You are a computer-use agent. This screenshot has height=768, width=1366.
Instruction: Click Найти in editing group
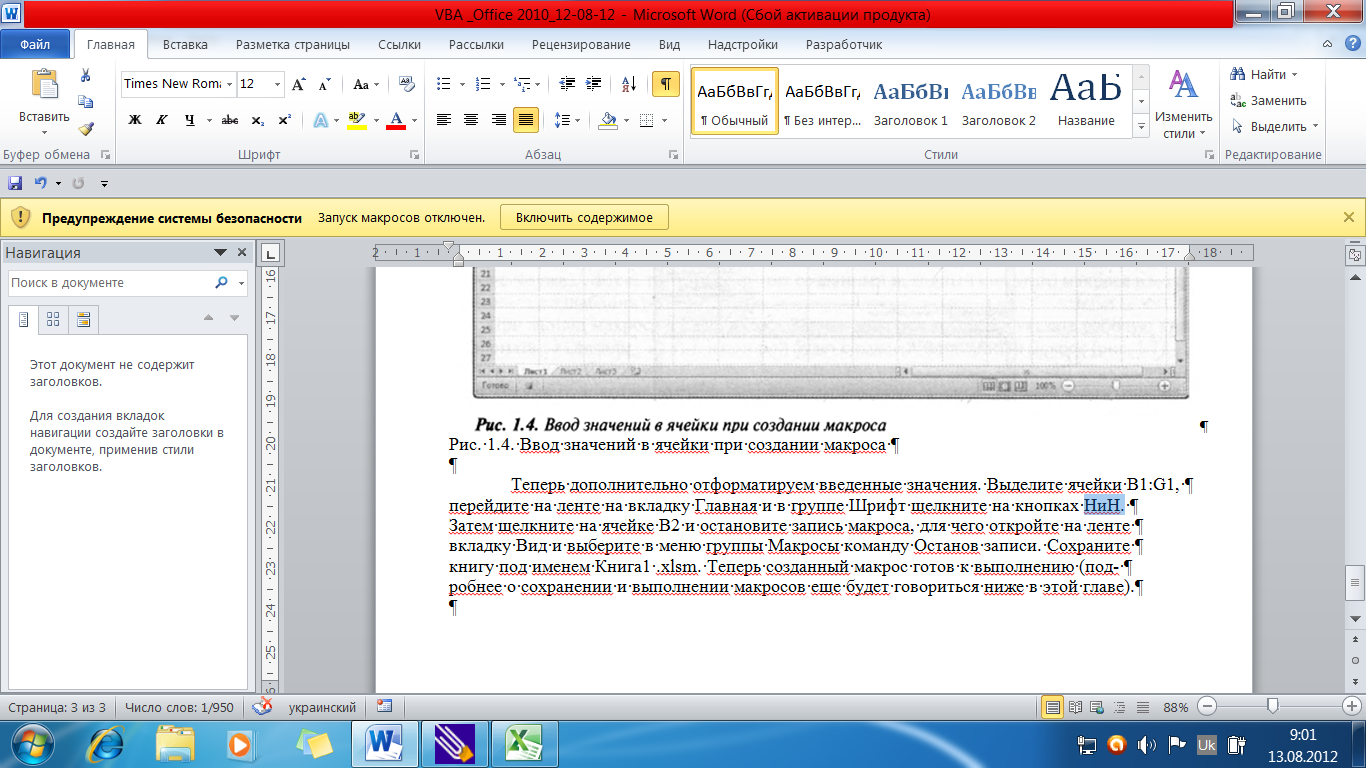1265,74
